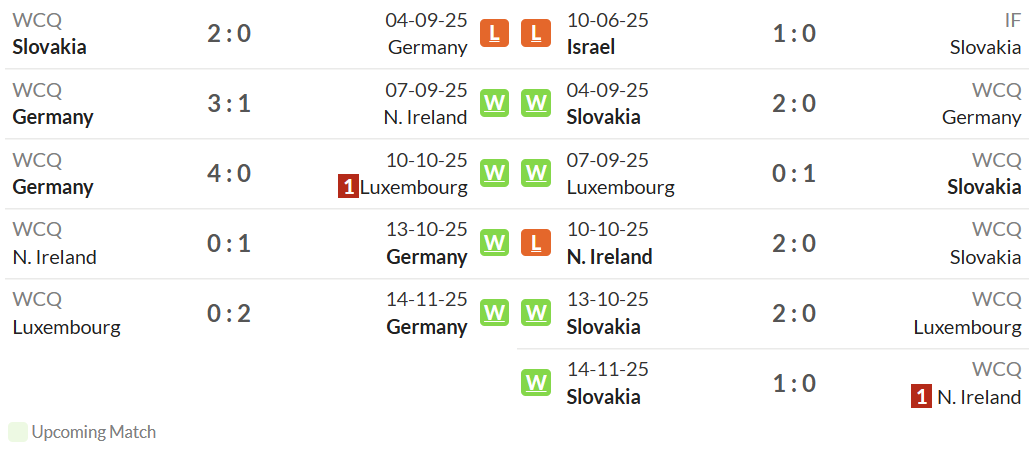Open the N. Ireland 0:1 Germany score
Image resolution: width=1032 pixels, height=468 pixels.
(x=229, y=244)
